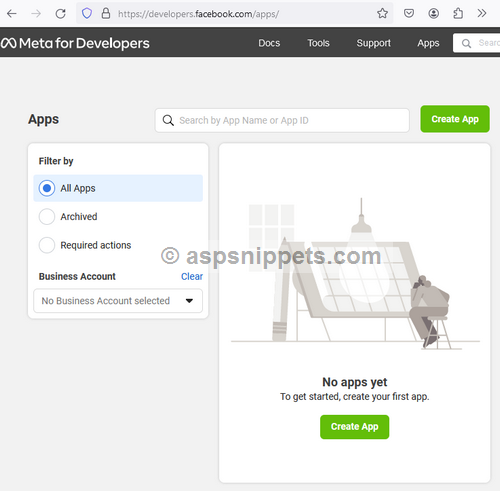The image size is (500, 491).
Task: Reload the page with refresh icon
Action: pyautogui.click(x=60, y=14)
